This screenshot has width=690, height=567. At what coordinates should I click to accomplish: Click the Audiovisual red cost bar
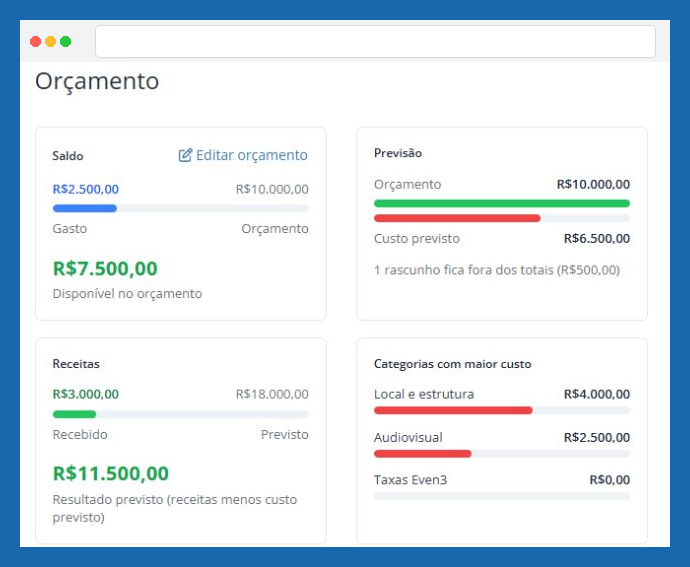coord(422,453)
